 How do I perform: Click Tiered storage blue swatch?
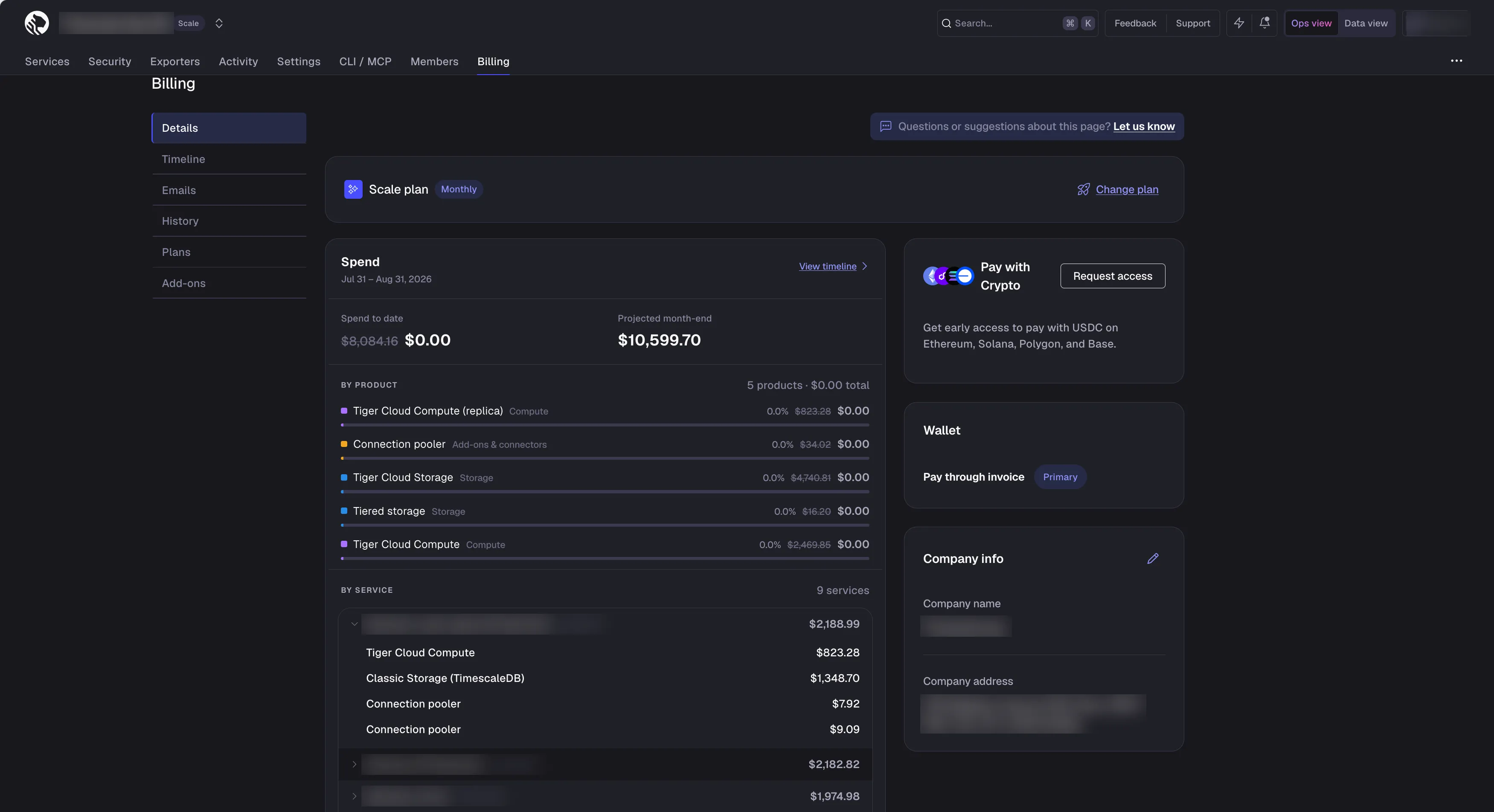[x=344, y=510]
